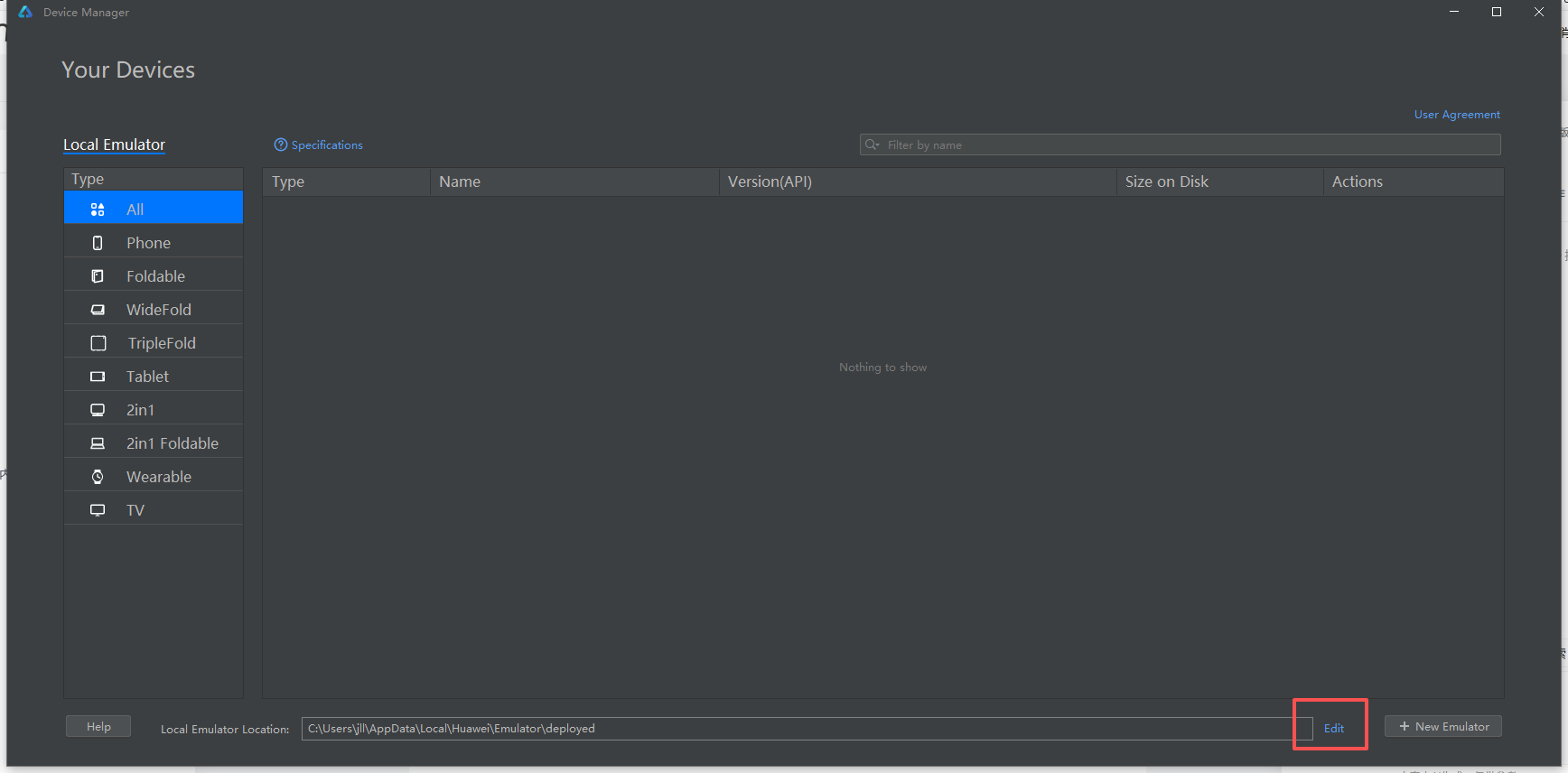The image size is (1568, 773).
Task: Choose 2in1 Foldable in the type list
Action: 154,443
